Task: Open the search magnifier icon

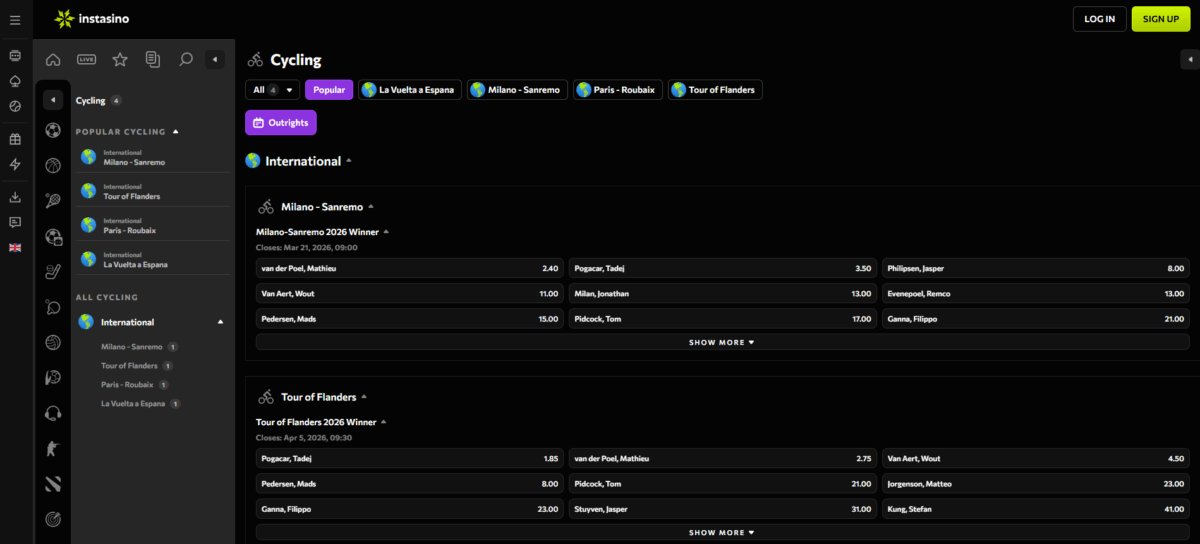Action: coord(185,60)
